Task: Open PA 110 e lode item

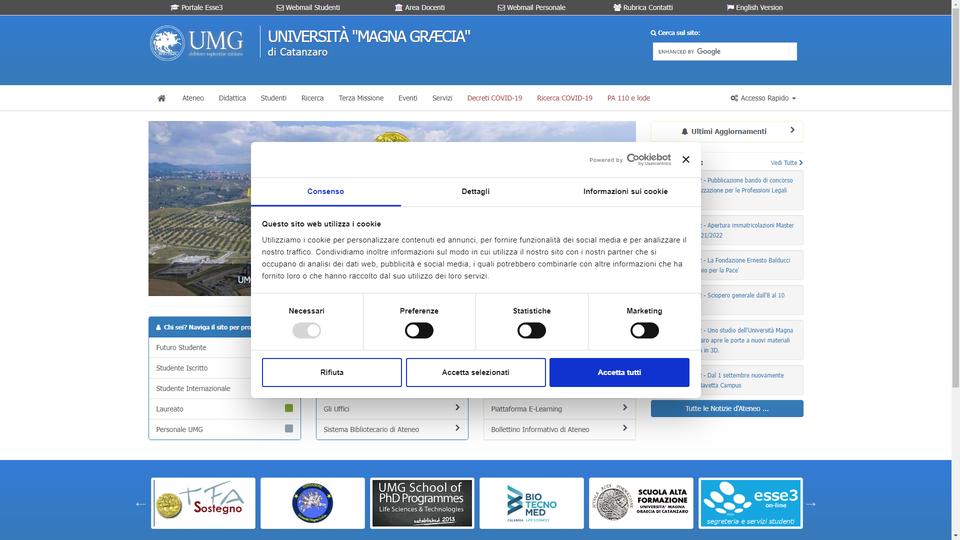Action: 628,98
